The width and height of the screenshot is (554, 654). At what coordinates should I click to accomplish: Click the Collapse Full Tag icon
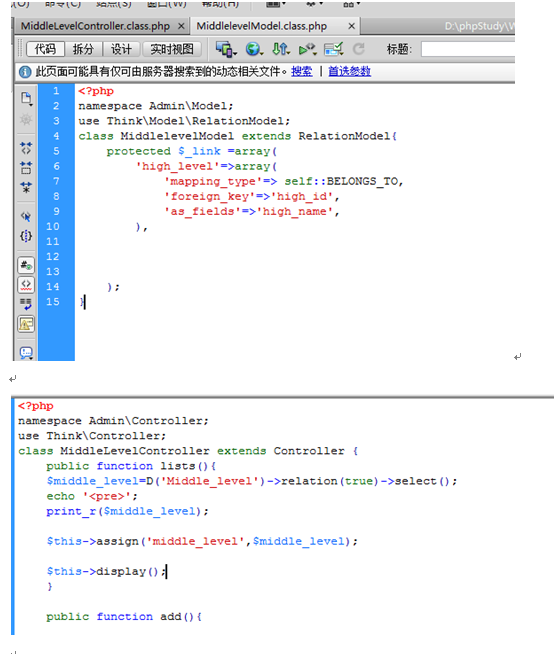(x=26, y=148)
